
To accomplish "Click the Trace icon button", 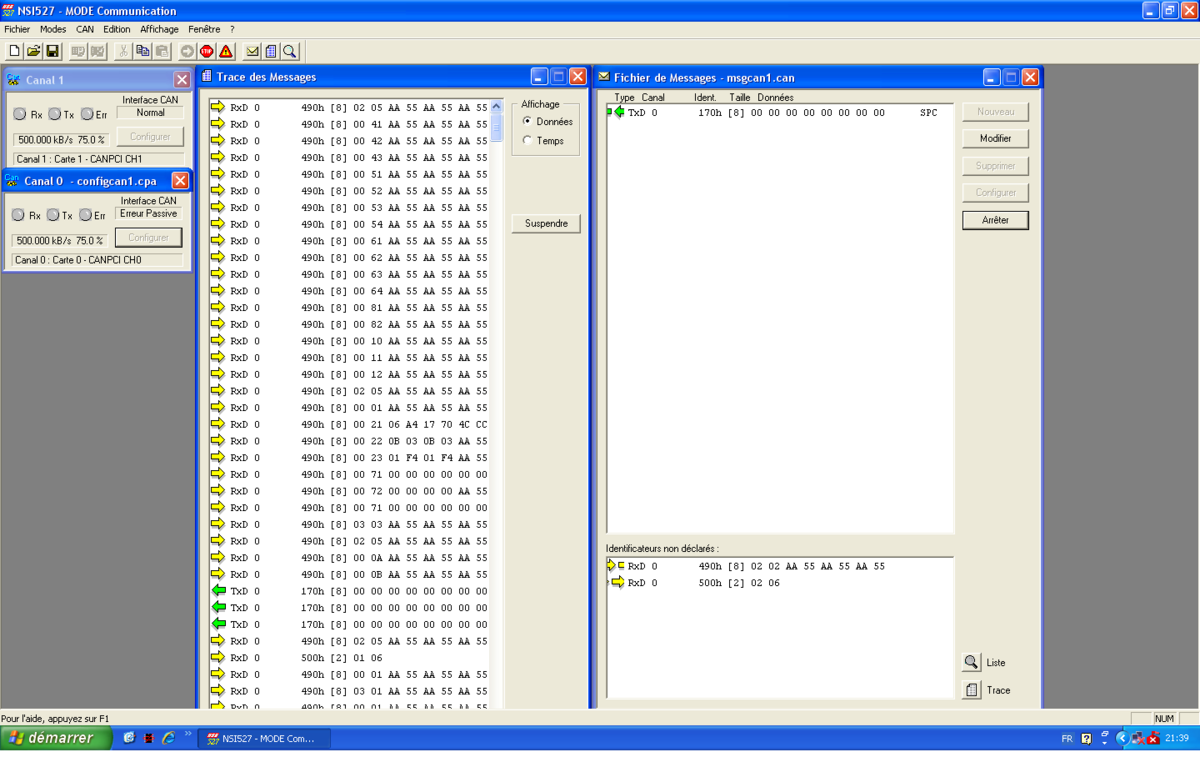I will click(971, 690).
